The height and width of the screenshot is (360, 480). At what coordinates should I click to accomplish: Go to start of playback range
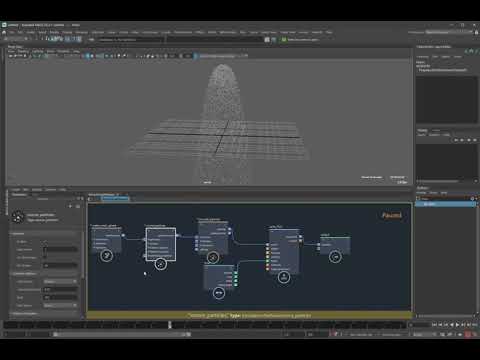tap(434, 324)
